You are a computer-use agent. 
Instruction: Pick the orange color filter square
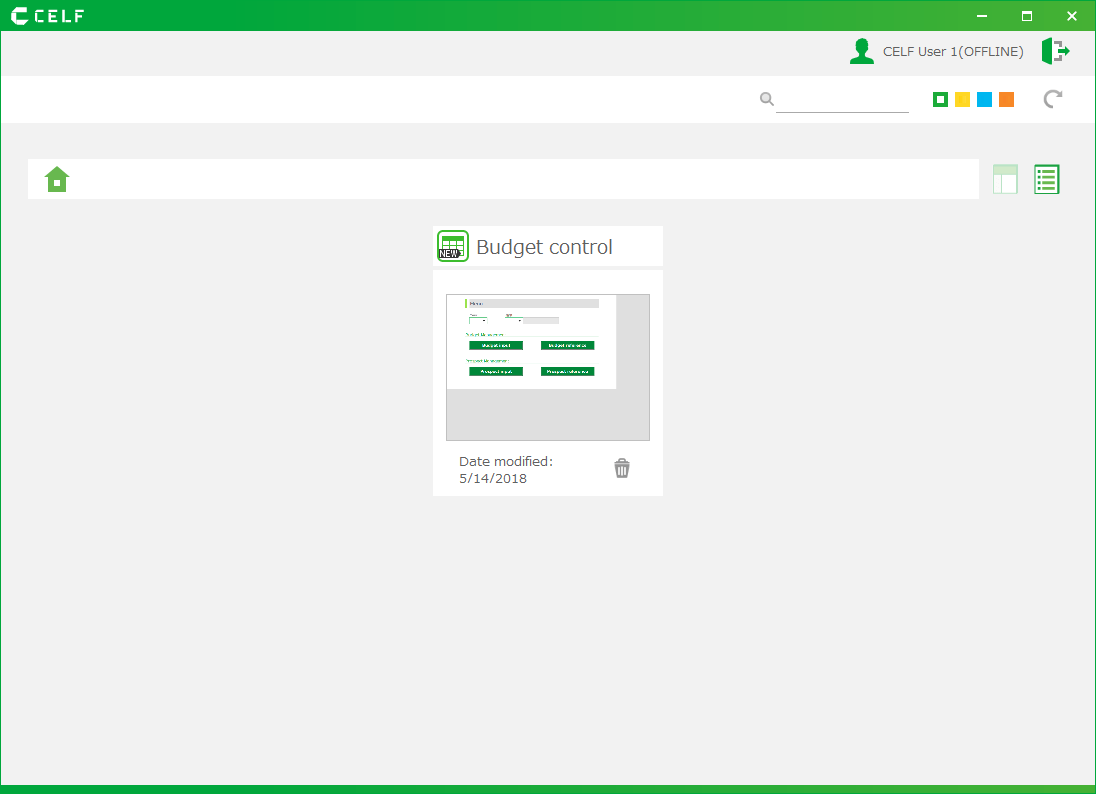pos(1006,99)
